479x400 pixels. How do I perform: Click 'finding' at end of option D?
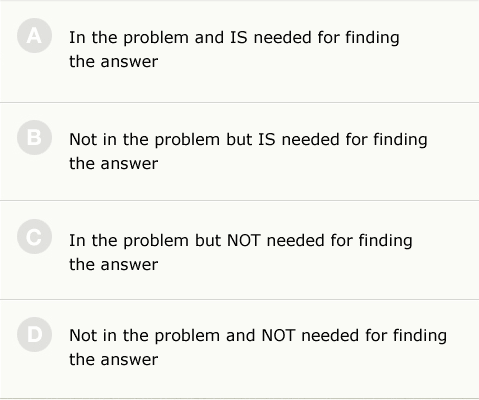coord(420,336)
